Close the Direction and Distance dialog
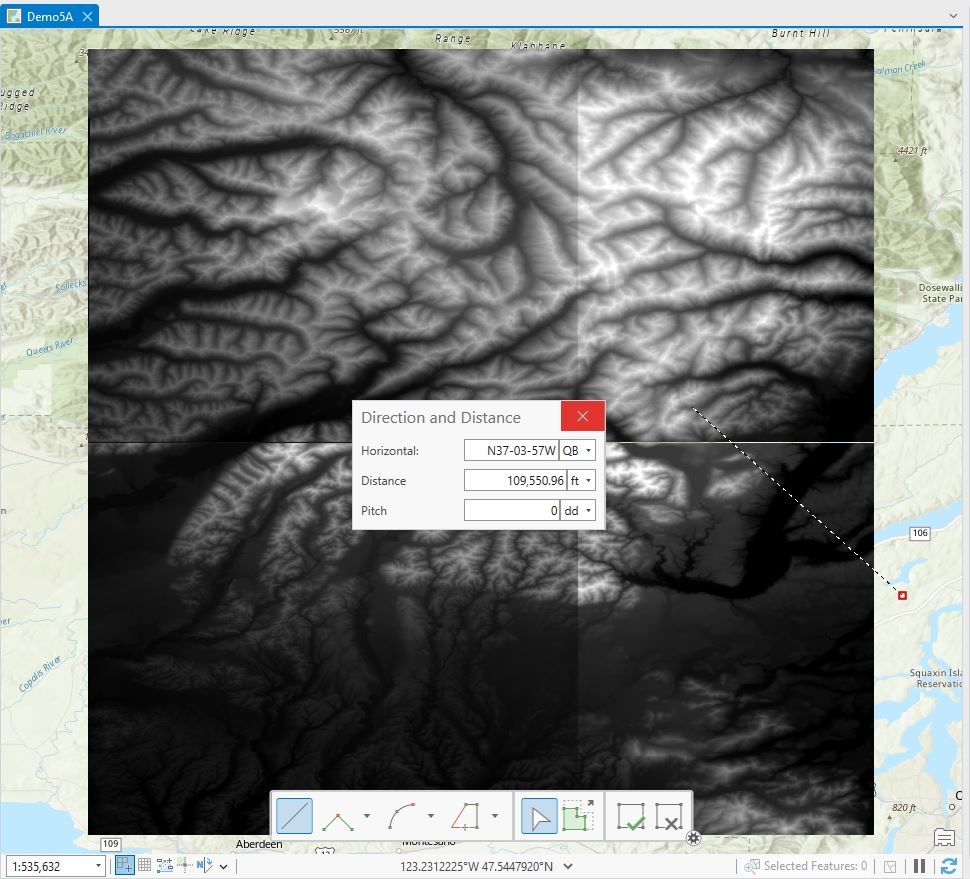 coord(583,416)
